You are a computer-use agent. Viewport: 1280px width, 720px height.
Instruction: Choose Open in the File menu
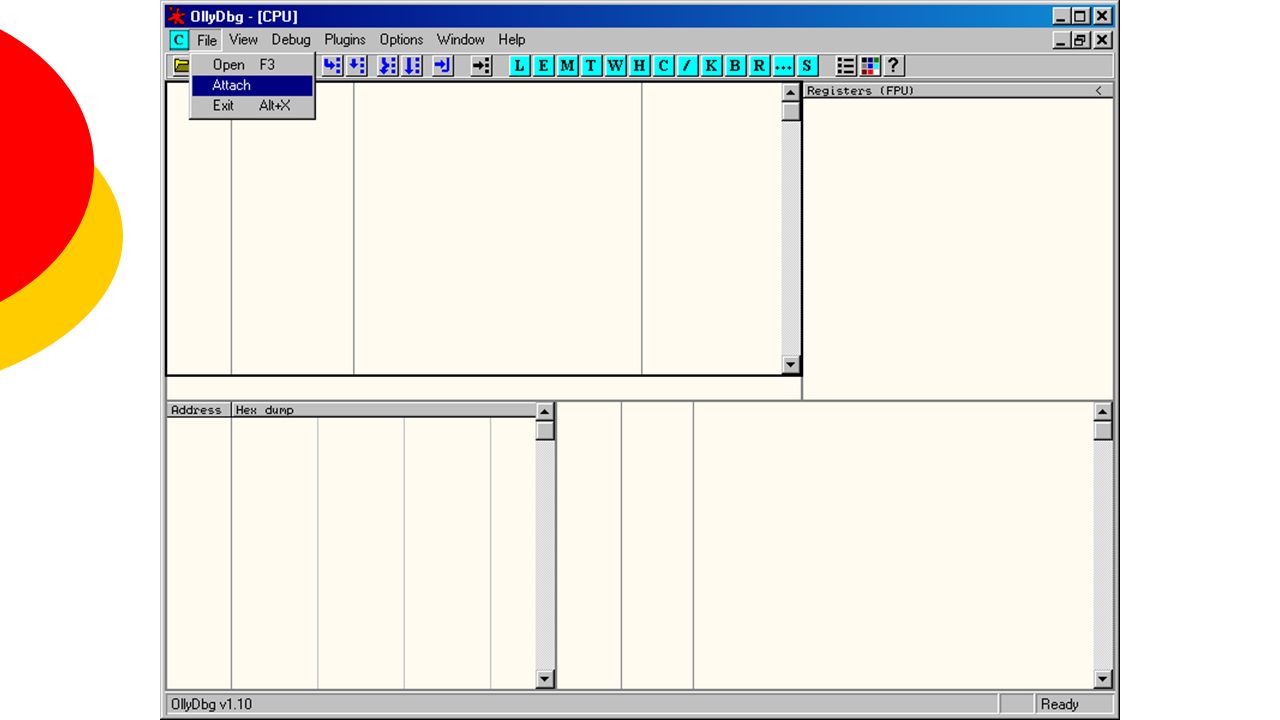tap(252, 64)
